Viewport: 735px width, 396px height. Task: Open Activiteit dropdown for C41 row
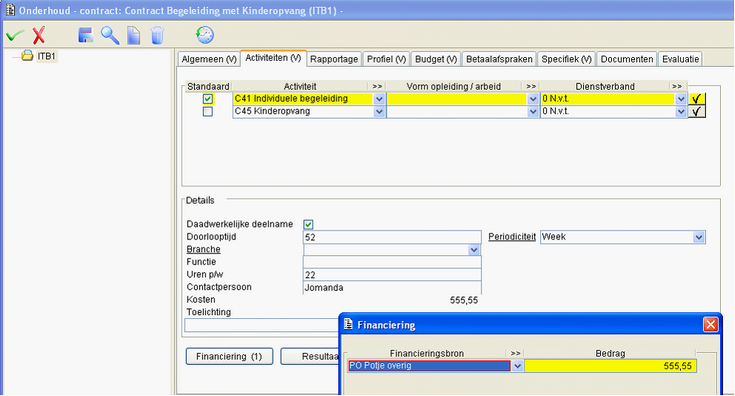coord(379,99)
